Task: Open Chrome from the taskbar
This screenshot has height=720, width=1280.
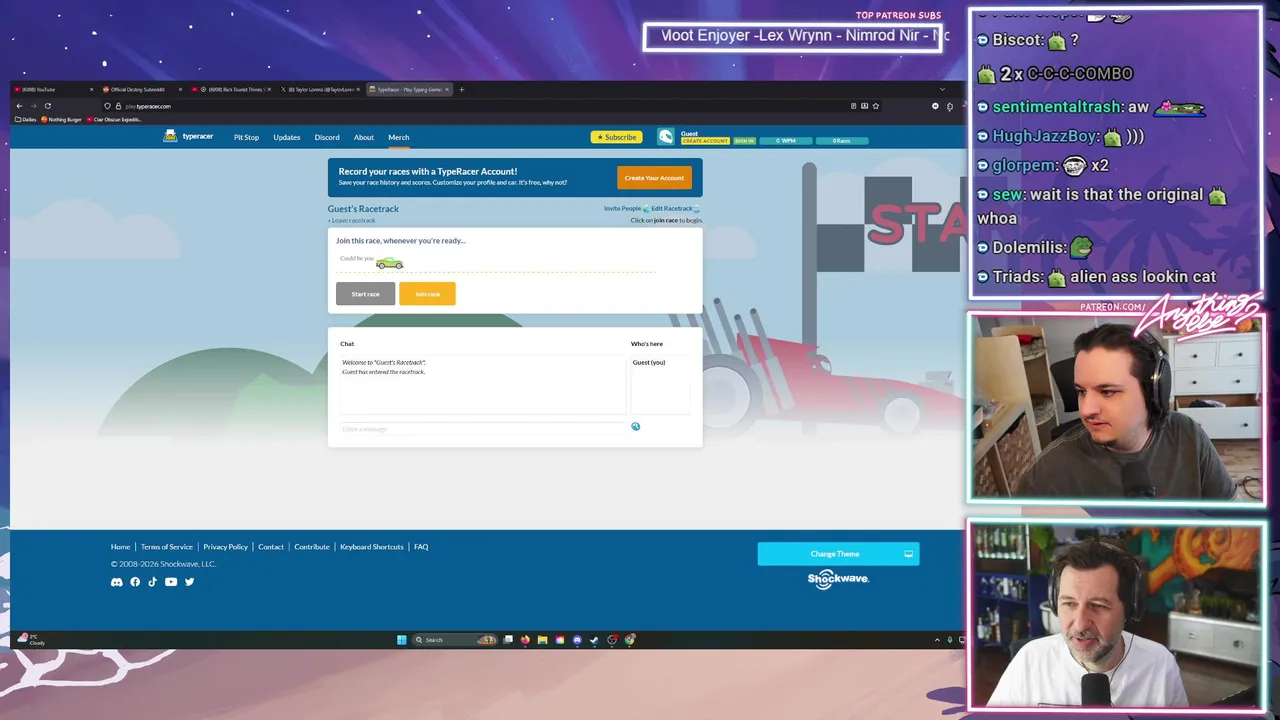Action: point(630,640)
